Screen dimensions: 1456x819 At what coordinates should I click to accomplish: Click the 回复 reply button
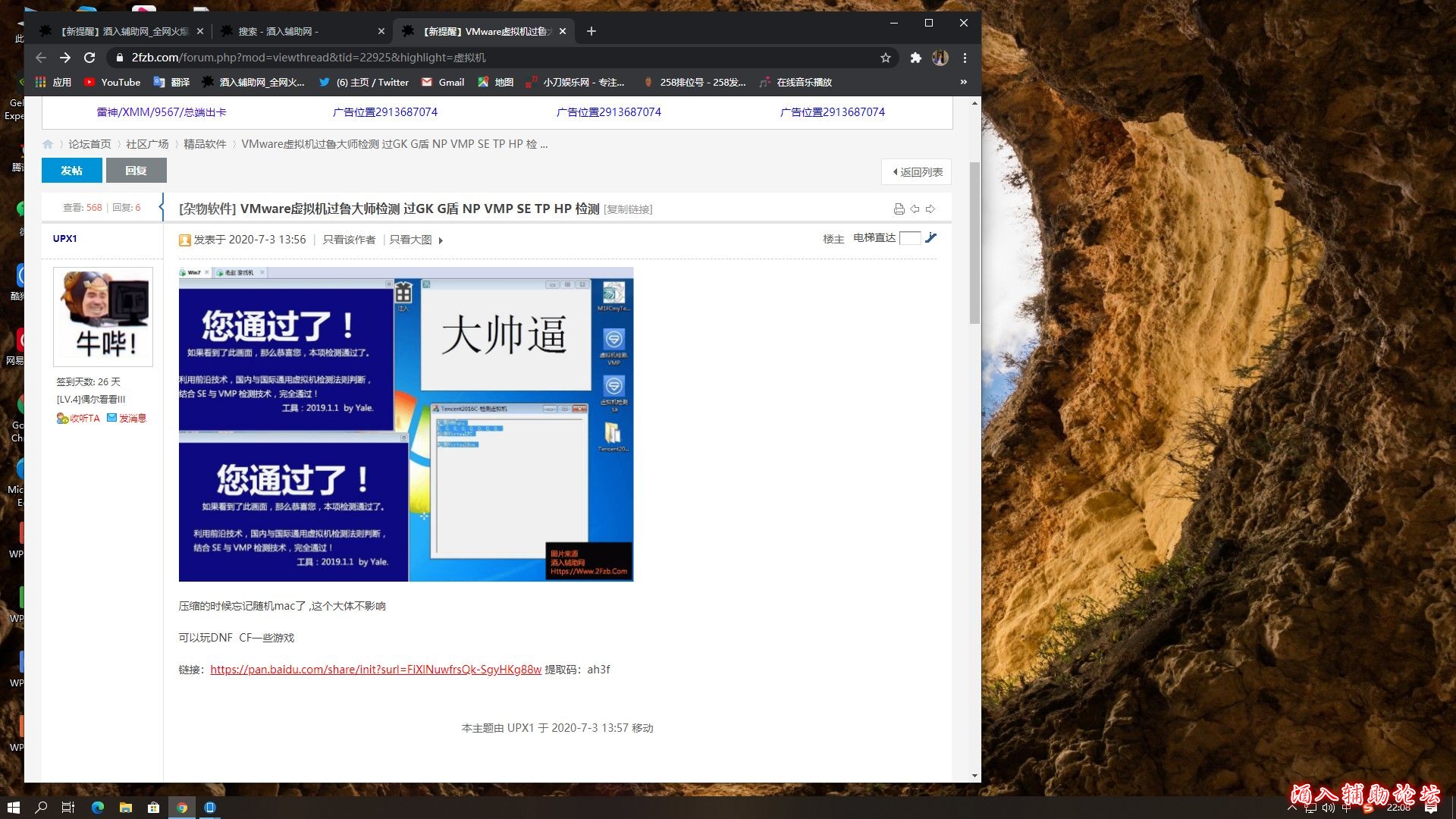click(x=136, y=171)
